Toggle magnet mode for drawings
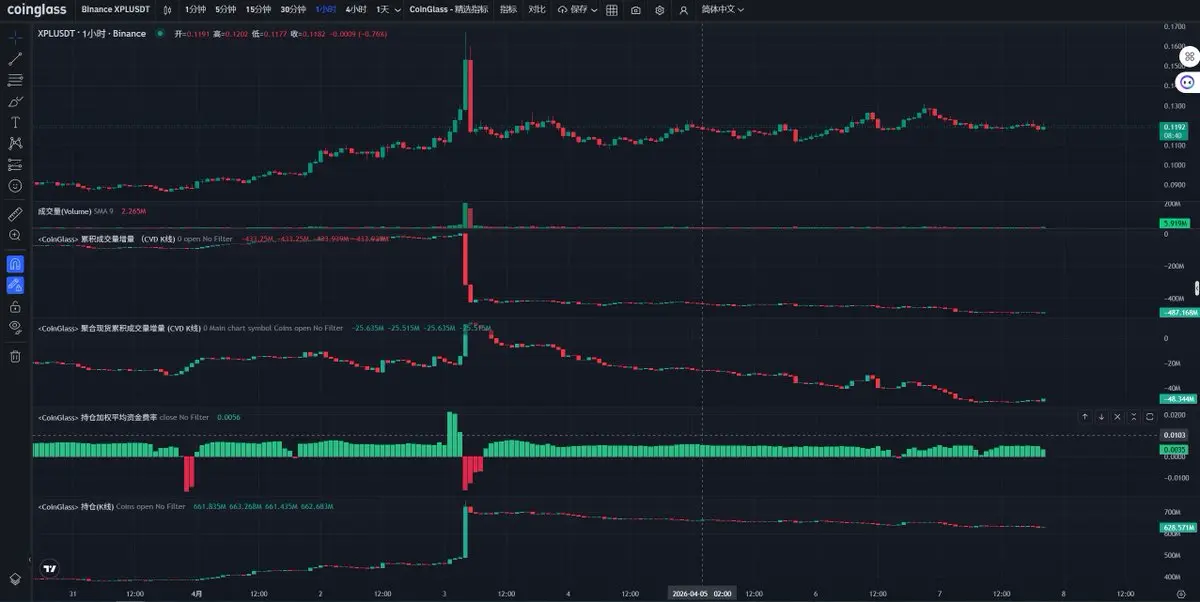Viewport: 1200px width, 602px height. coord(15,264)
